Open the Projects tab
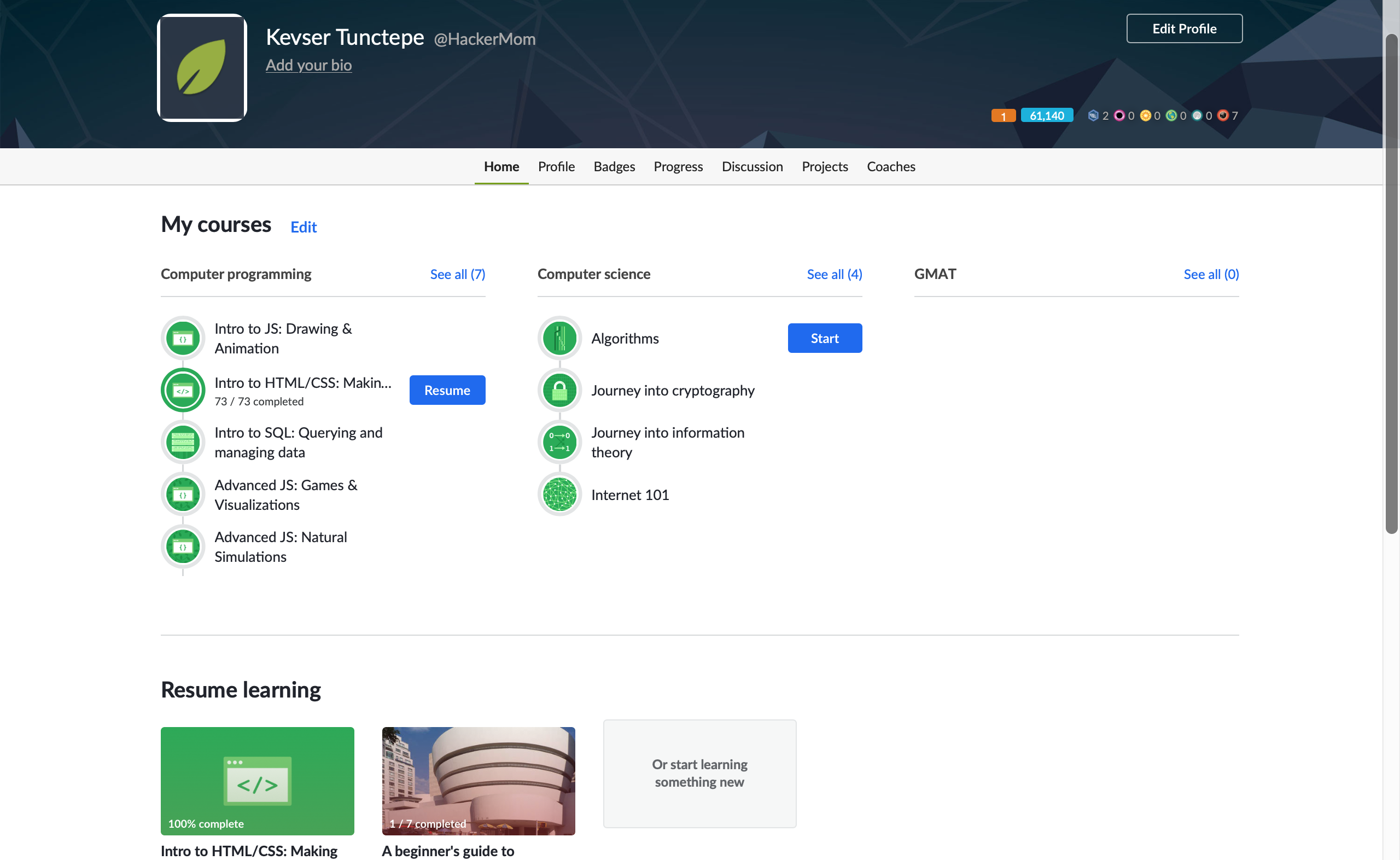This screenshot has width=1400, height=860. [824, 166]
